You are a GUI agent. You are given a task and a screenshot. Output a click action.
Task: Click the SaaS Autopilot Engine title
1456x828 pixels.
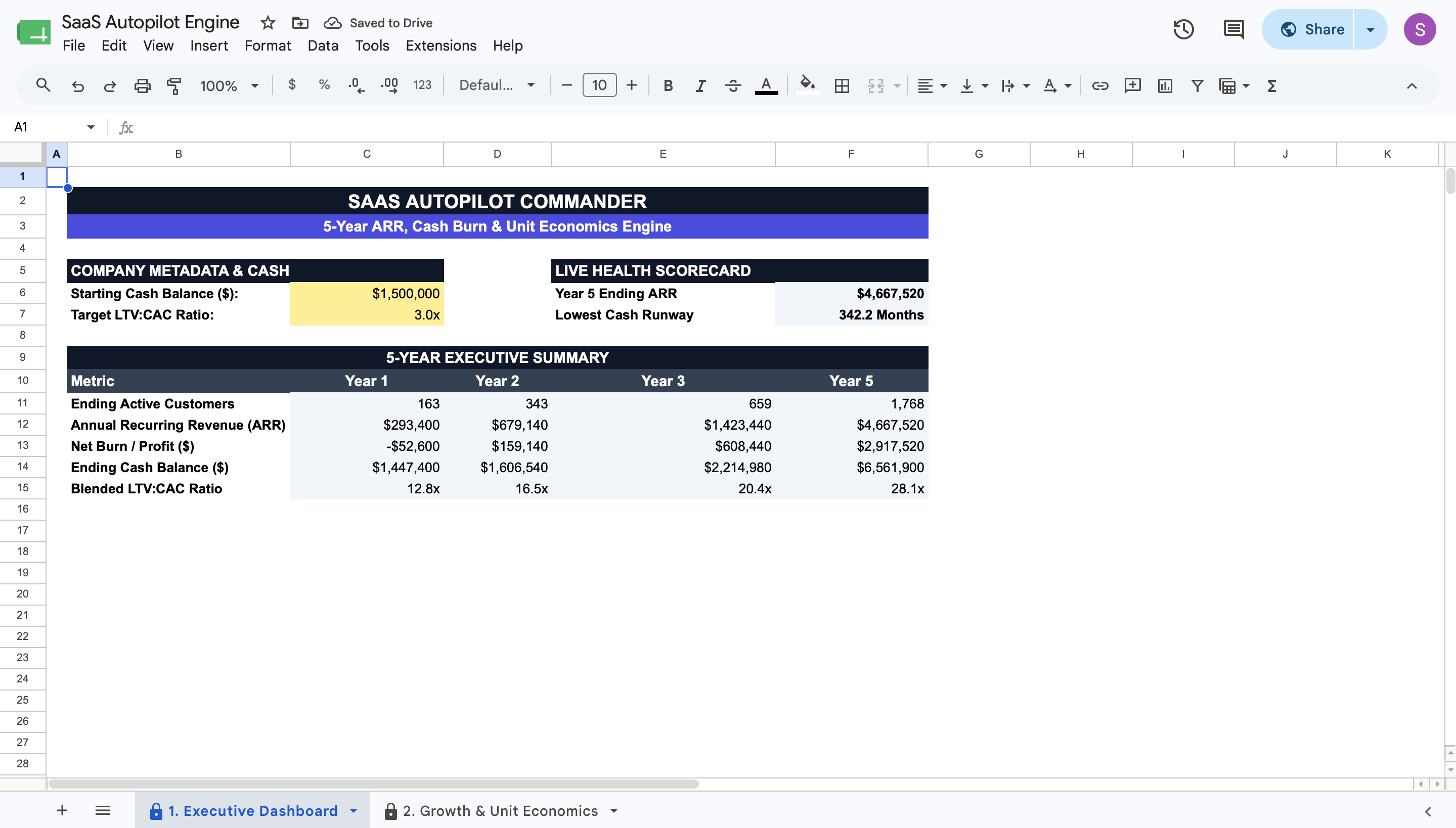pos(150,22)
